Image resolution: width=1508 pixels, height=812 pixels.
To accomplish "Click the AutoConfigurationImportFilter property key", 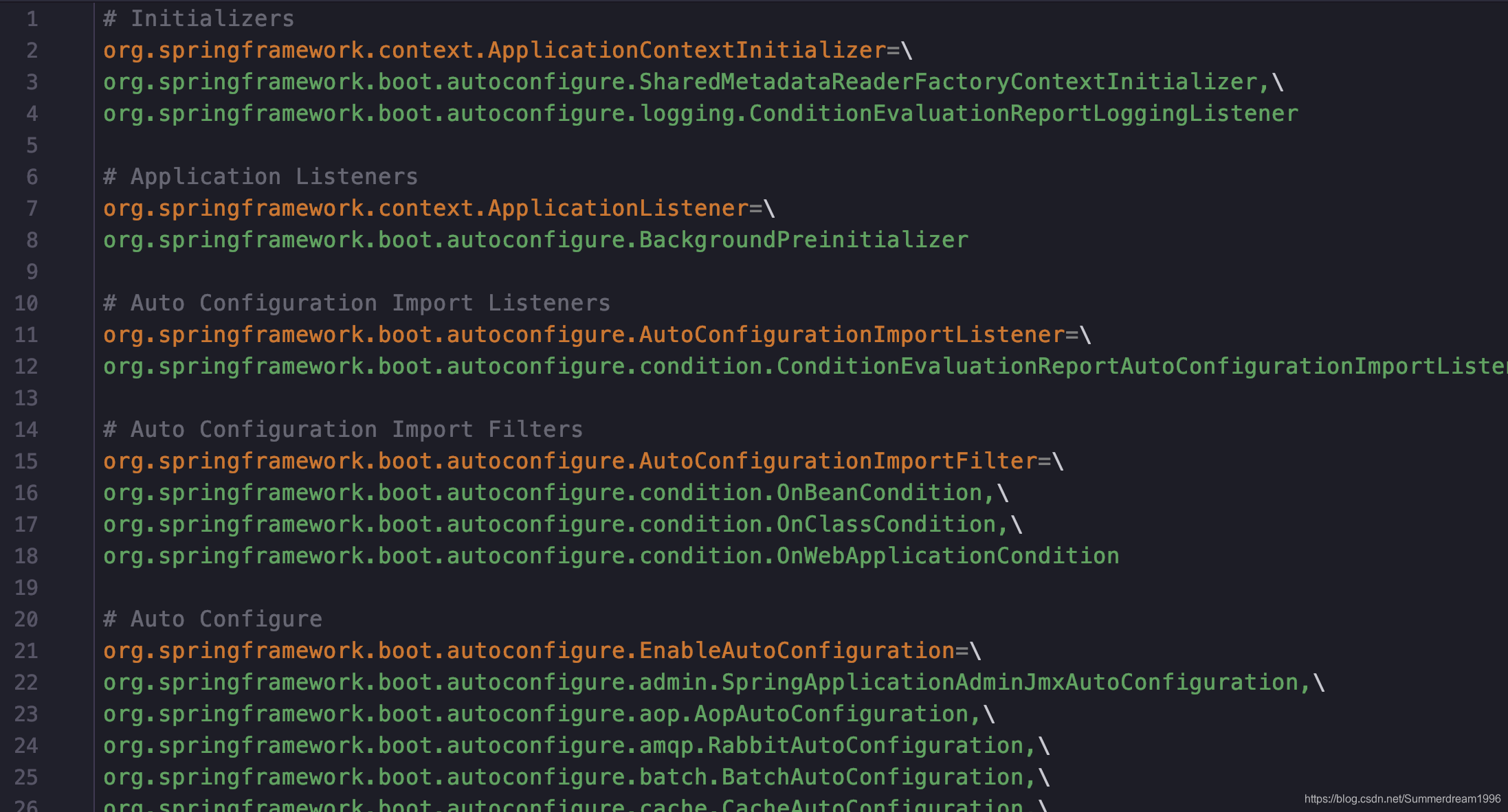I will pos(570,461).
